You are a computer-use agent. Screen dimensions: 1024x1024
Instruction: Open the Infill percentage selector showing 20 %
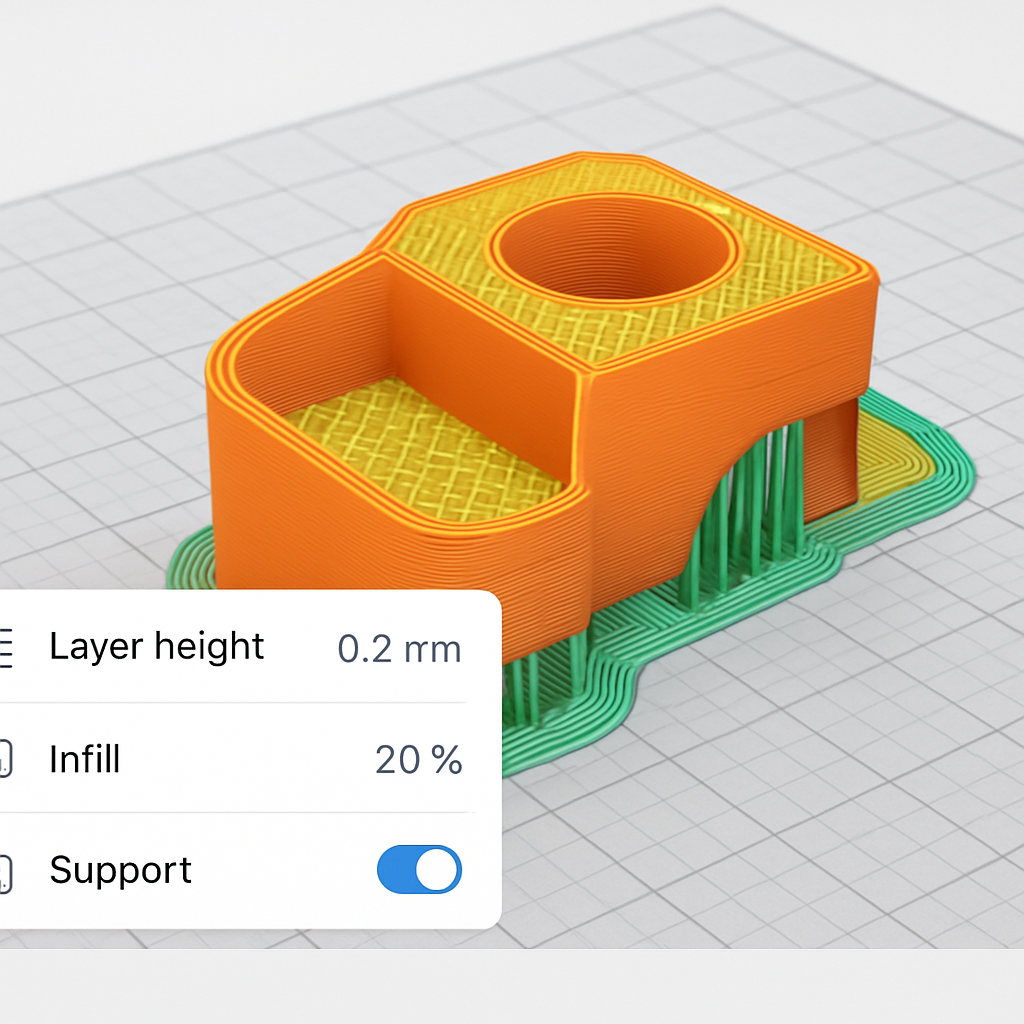pyautogui.click(x=418, y=760)
